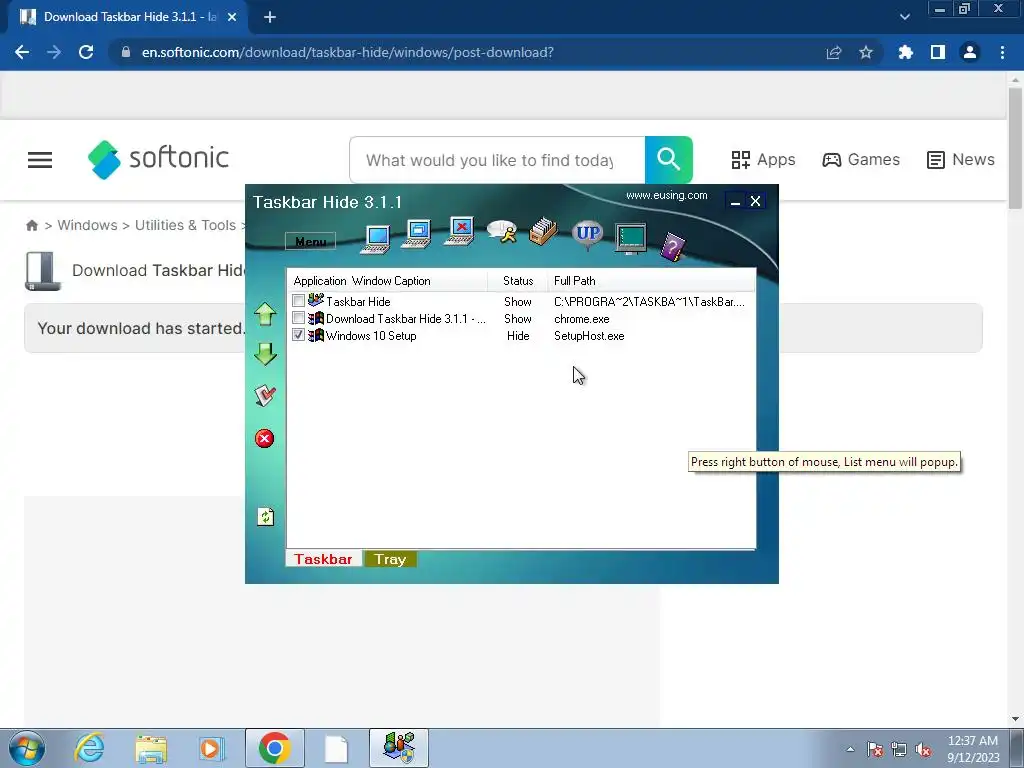Click the Softonic logo
Viewport: 1024px width, 768px height.
(159, 159)
